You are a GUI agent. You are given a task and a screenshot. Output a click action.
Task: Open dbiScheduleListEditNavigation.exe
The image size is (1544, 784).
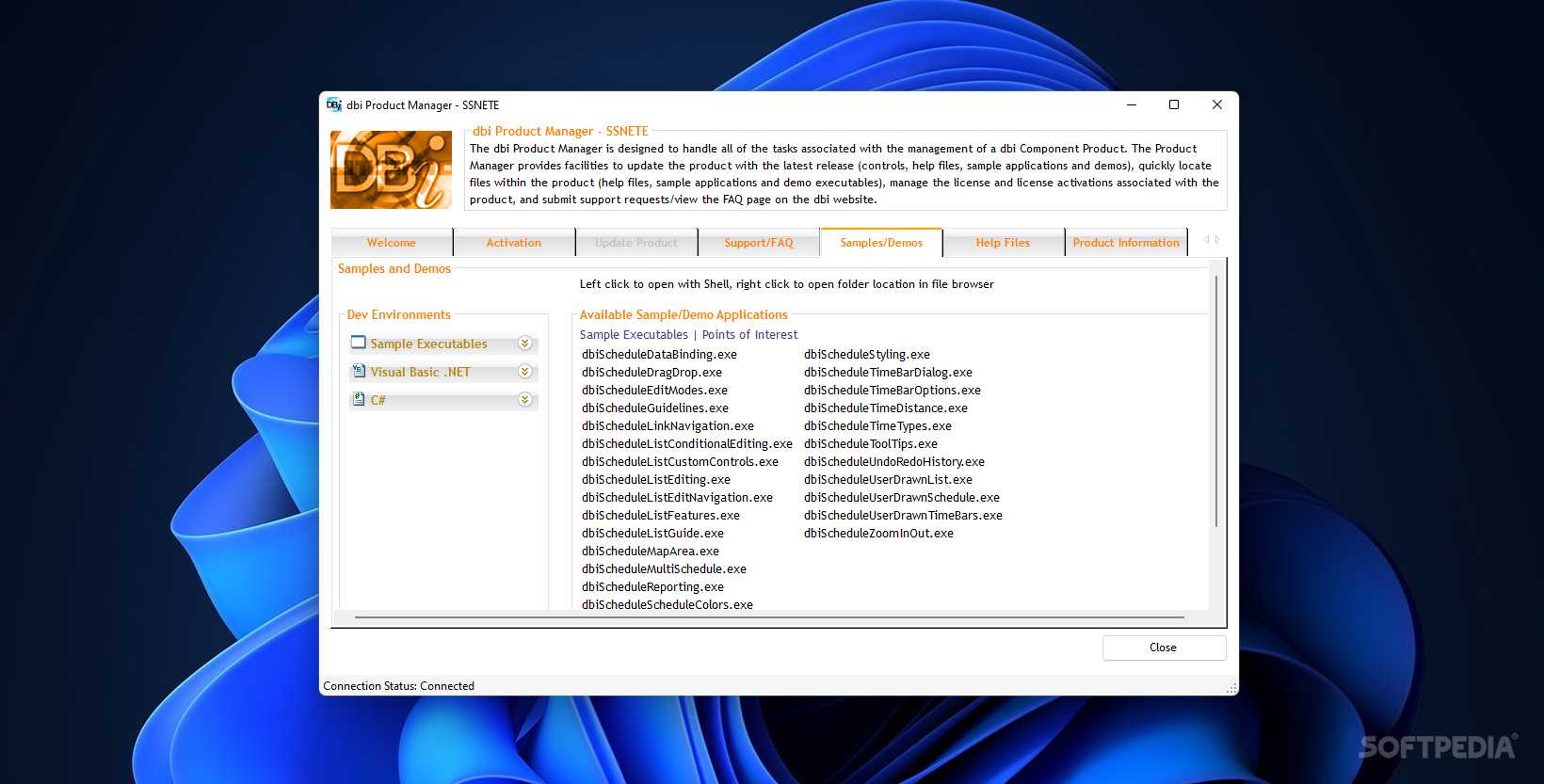[x=677, y=498]
